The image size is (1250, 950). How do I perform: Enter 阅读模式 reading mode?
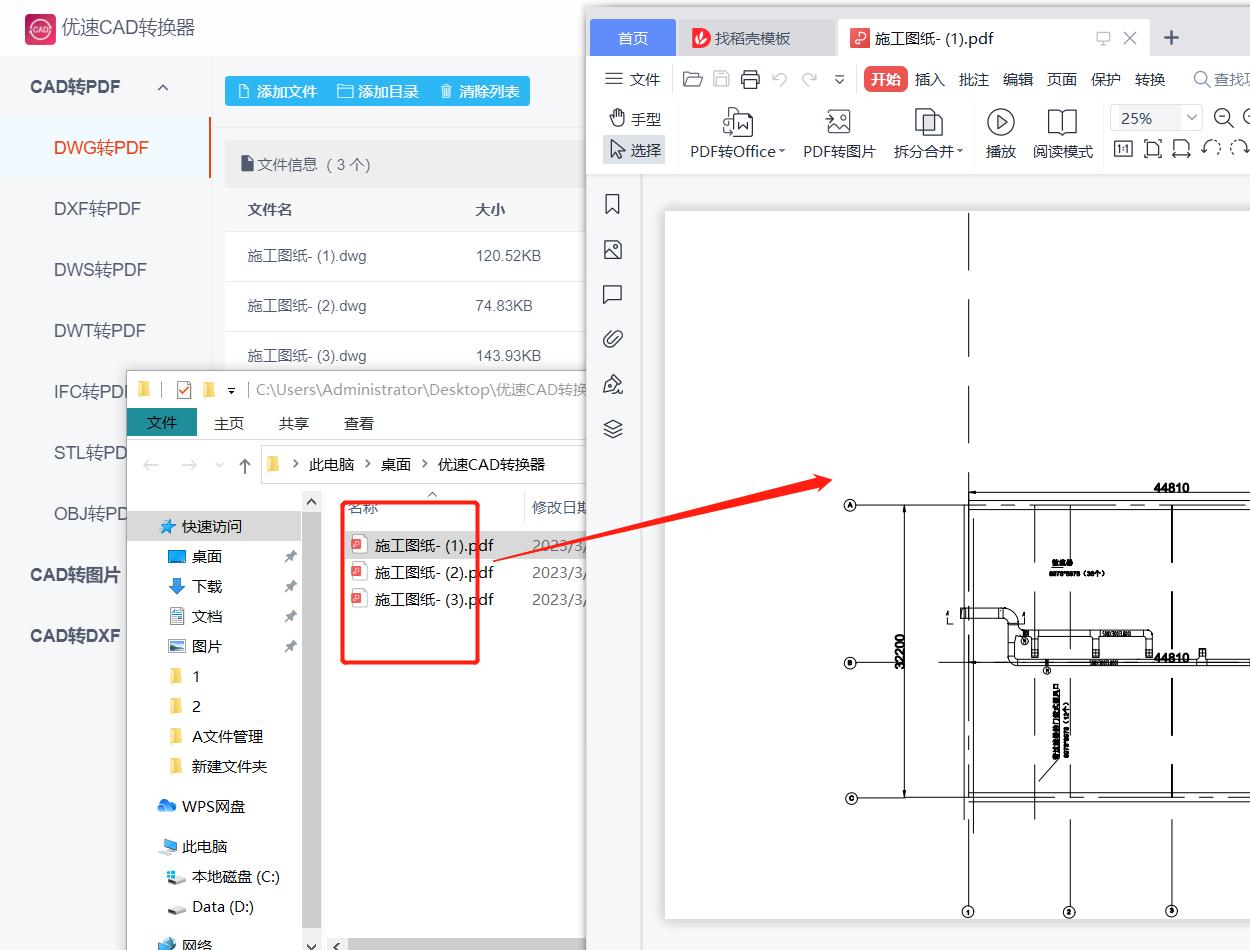pyautogui.click(x=1062, y=133)
